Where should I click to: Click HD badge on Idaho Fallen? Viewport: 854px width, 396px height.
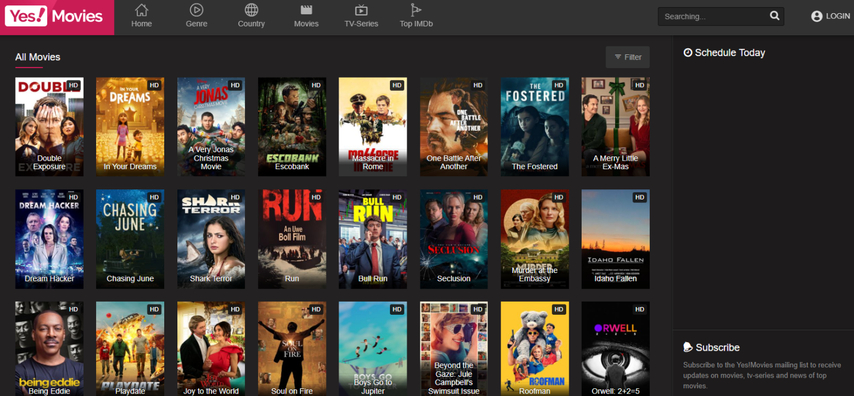pyautogui.click(x=639, y=197)
